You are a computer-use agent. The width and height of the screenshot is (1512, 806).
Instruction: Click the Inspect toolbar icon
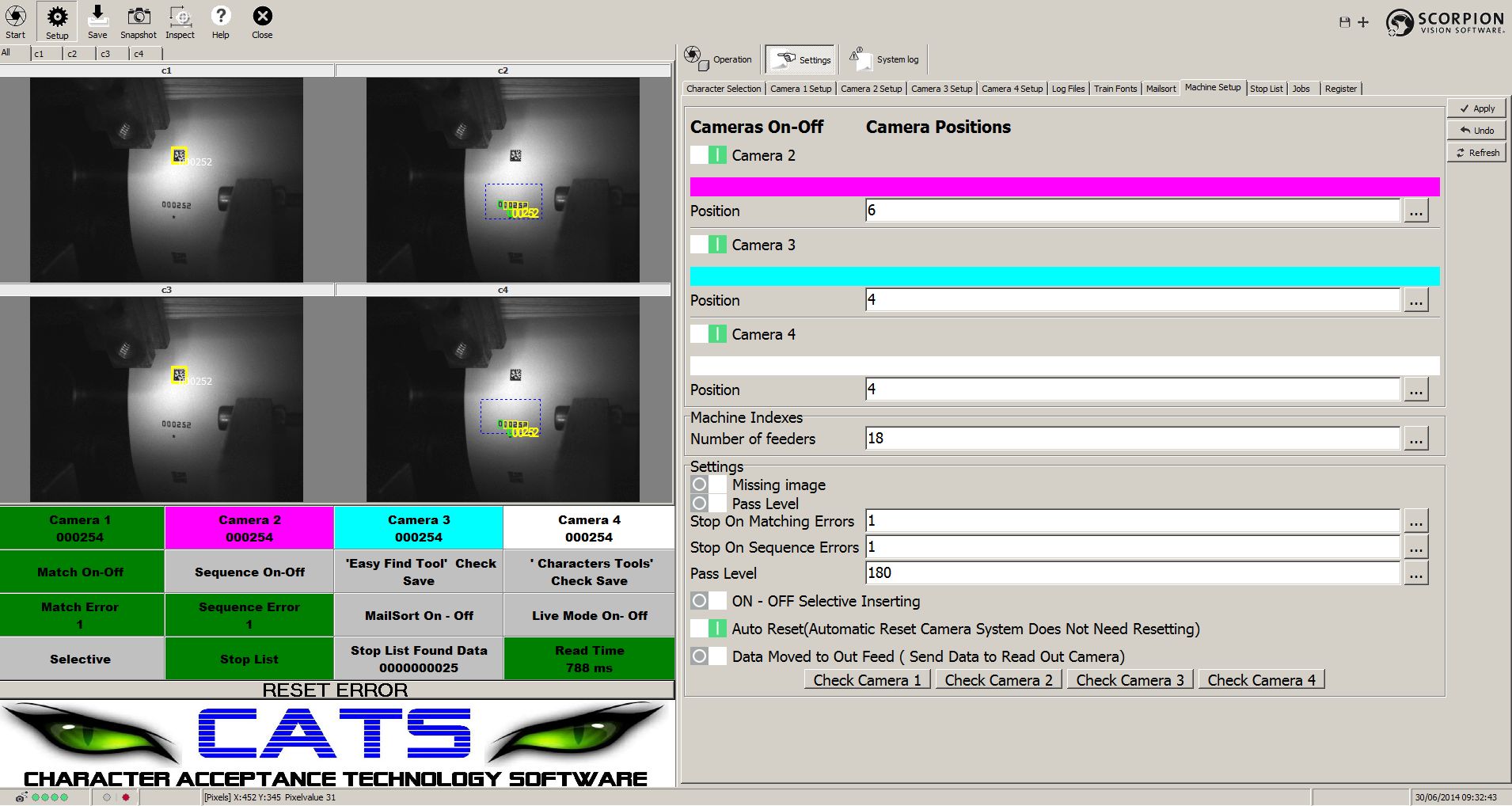click(180, 17)
